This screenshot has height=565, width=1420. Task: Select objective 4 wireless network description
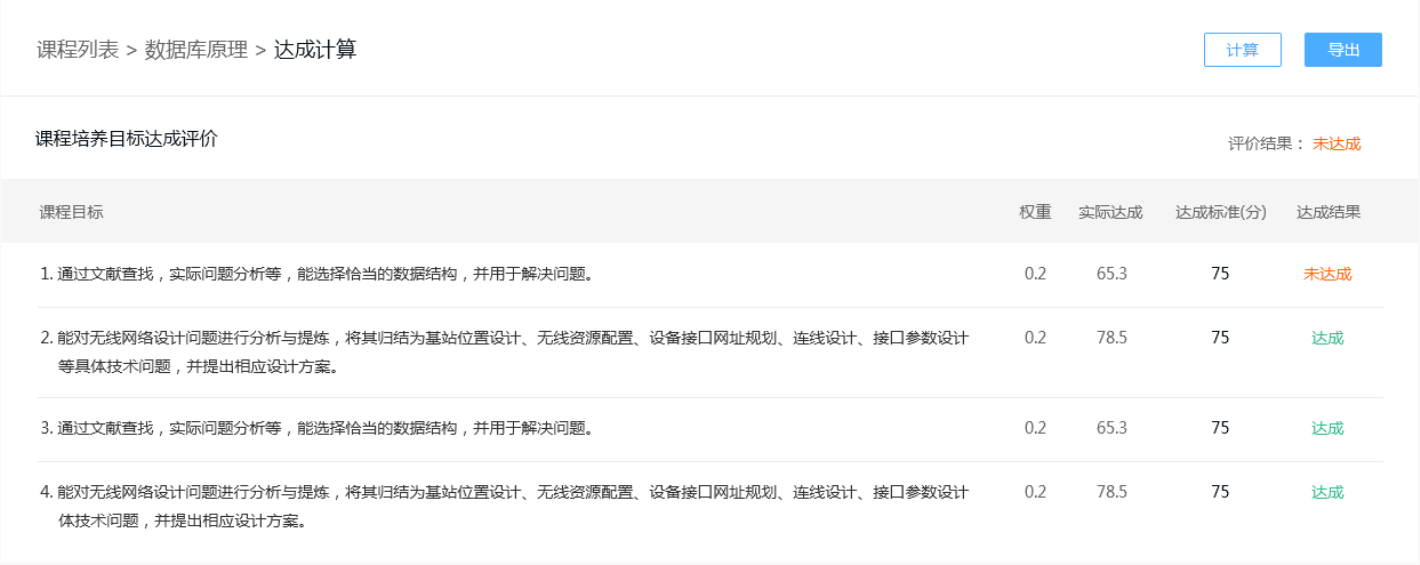pos(504,506)
